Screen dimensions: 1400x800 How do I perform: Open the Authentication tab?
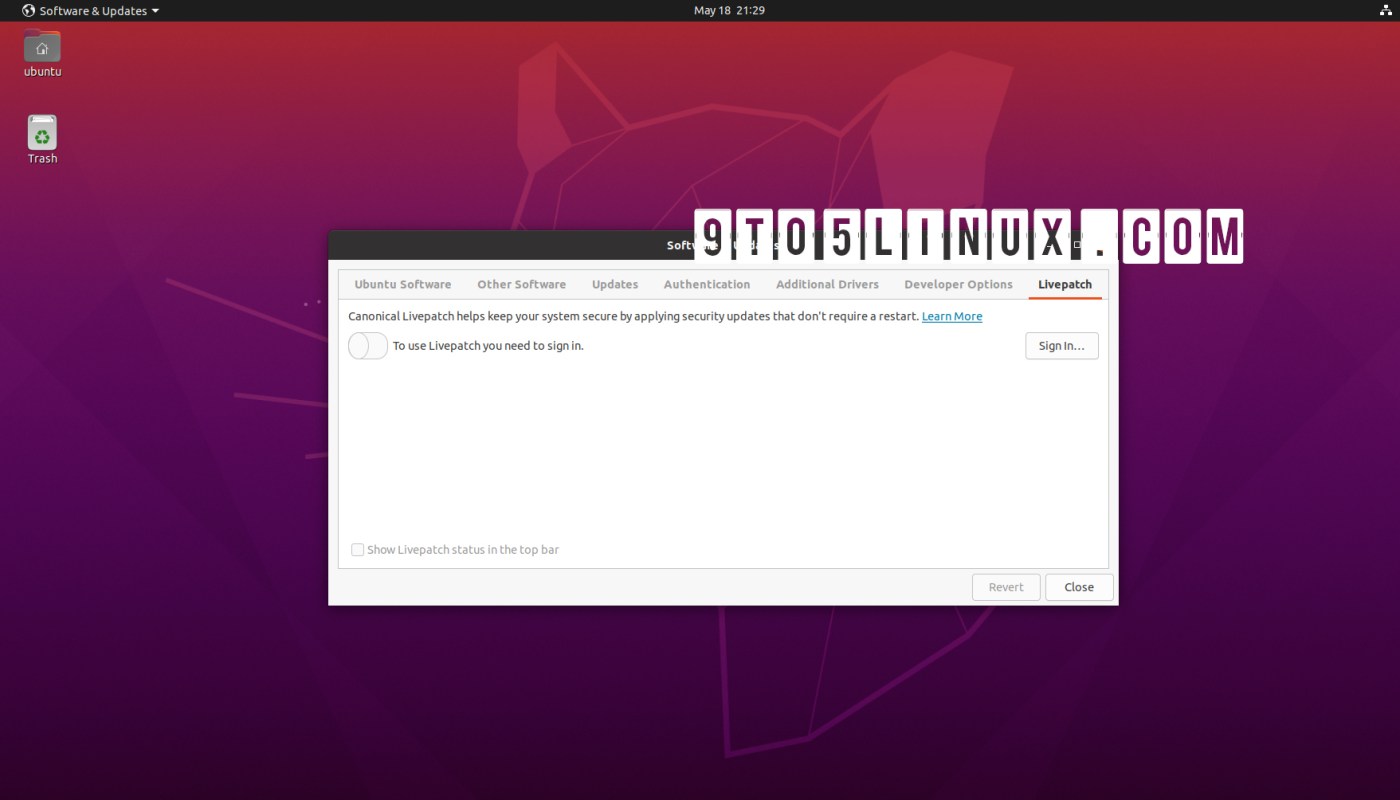(x=706, y=284)
